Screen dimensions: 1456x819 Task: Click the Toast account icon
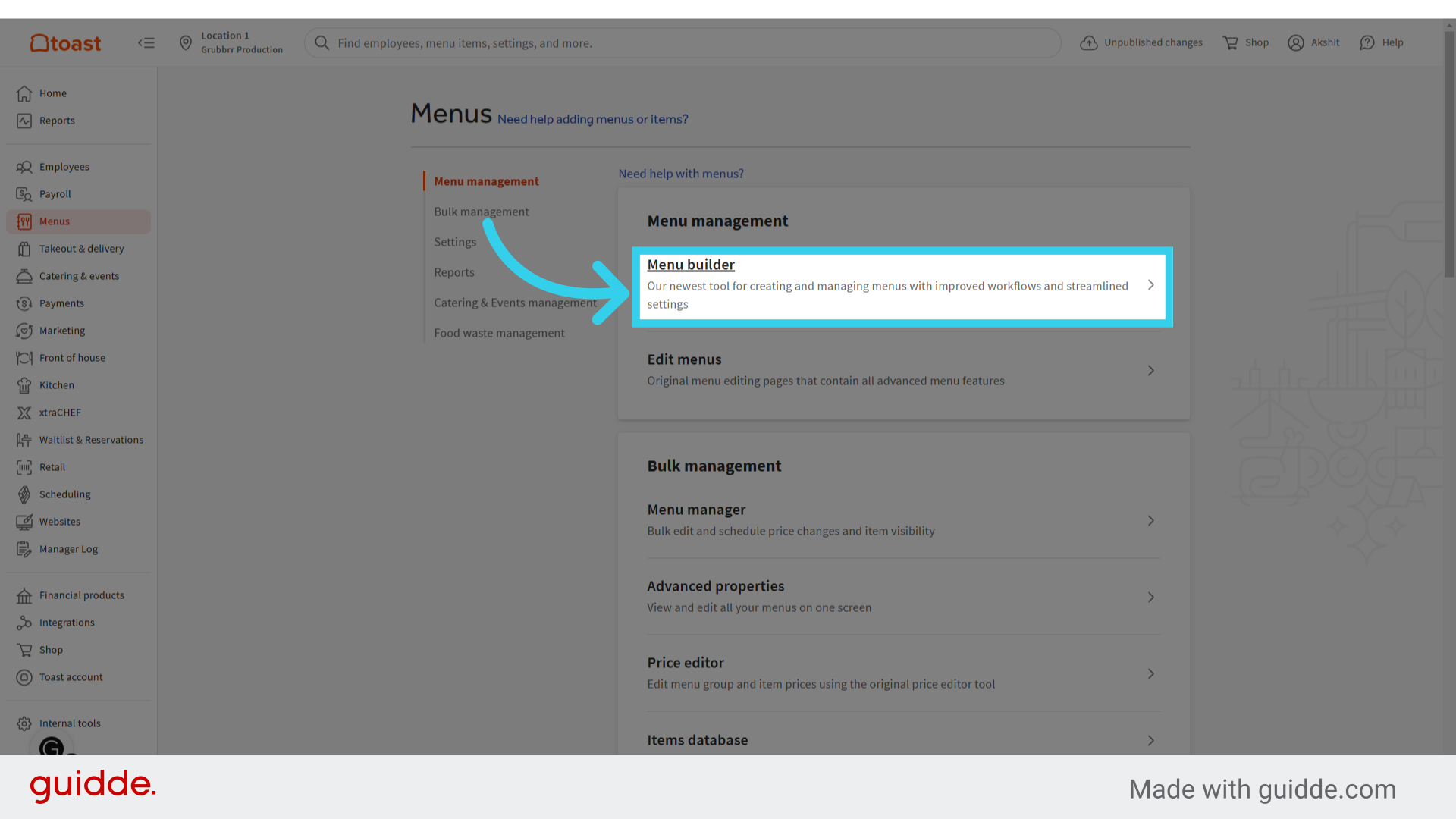click(24, 677)
